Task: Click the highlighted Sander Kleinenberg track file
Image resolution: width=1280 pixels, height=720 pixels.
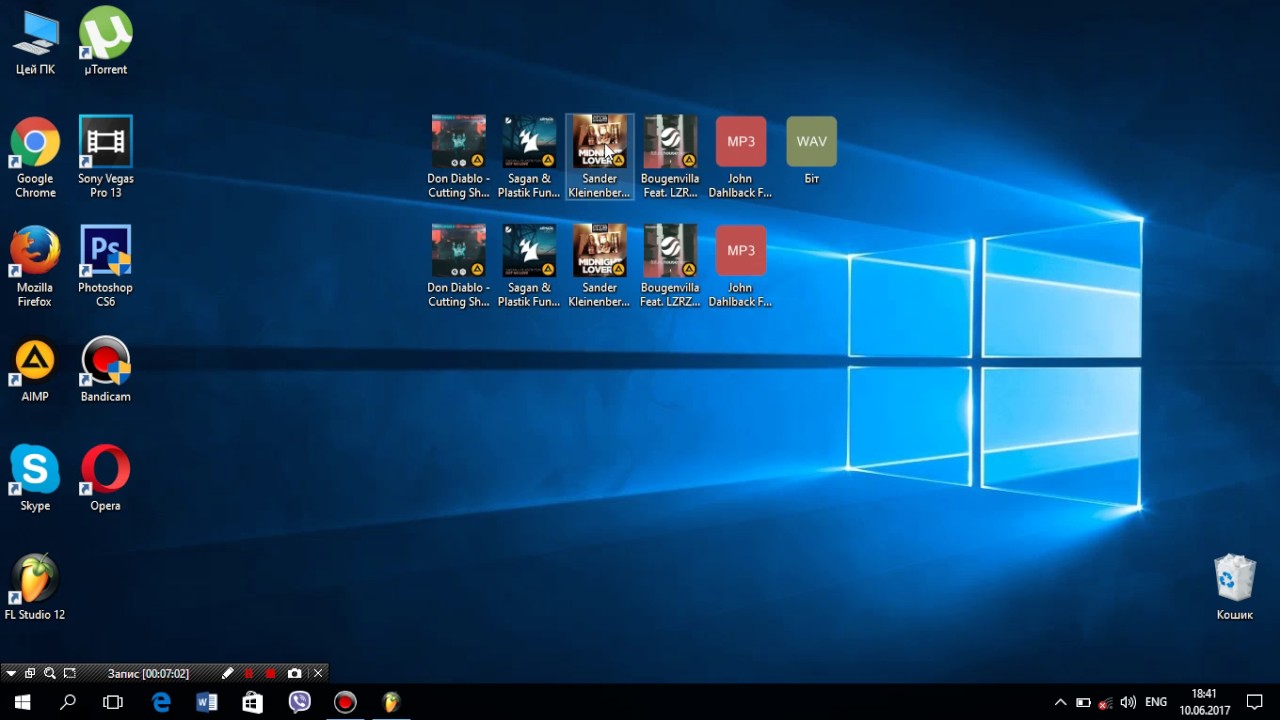Action: pyautogui.click(x=599, y=157)
